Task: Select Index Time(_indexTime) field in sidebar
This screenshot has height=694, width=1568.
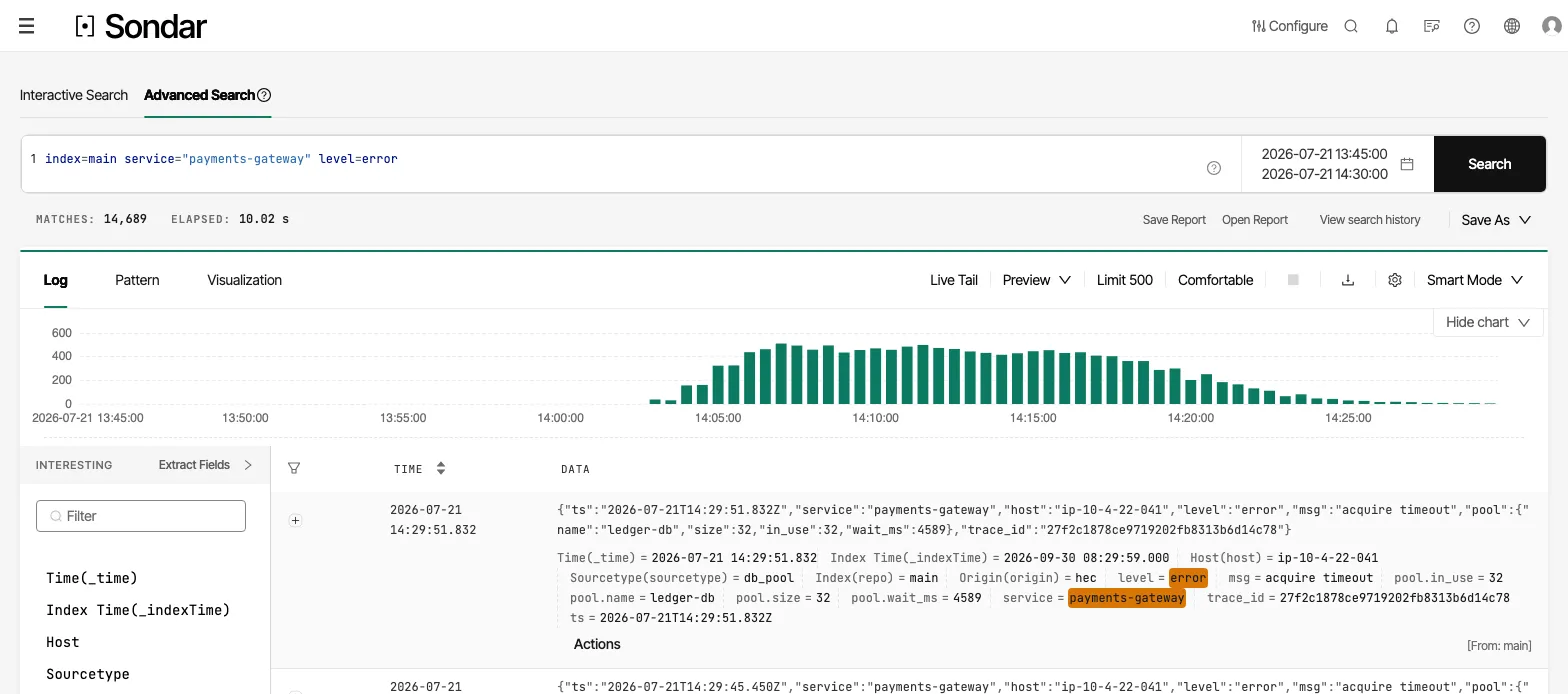Action: click(138, 610)
